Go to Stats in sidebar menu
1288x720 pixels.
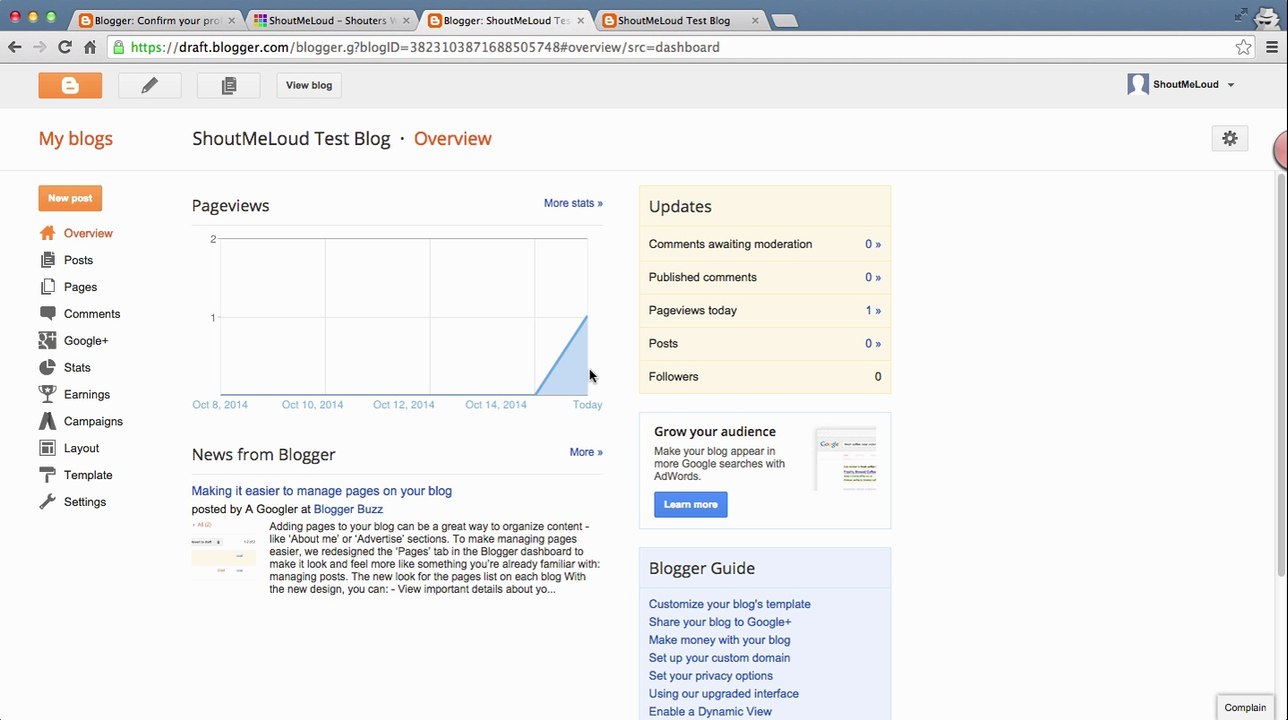click(x=77, y=368)
